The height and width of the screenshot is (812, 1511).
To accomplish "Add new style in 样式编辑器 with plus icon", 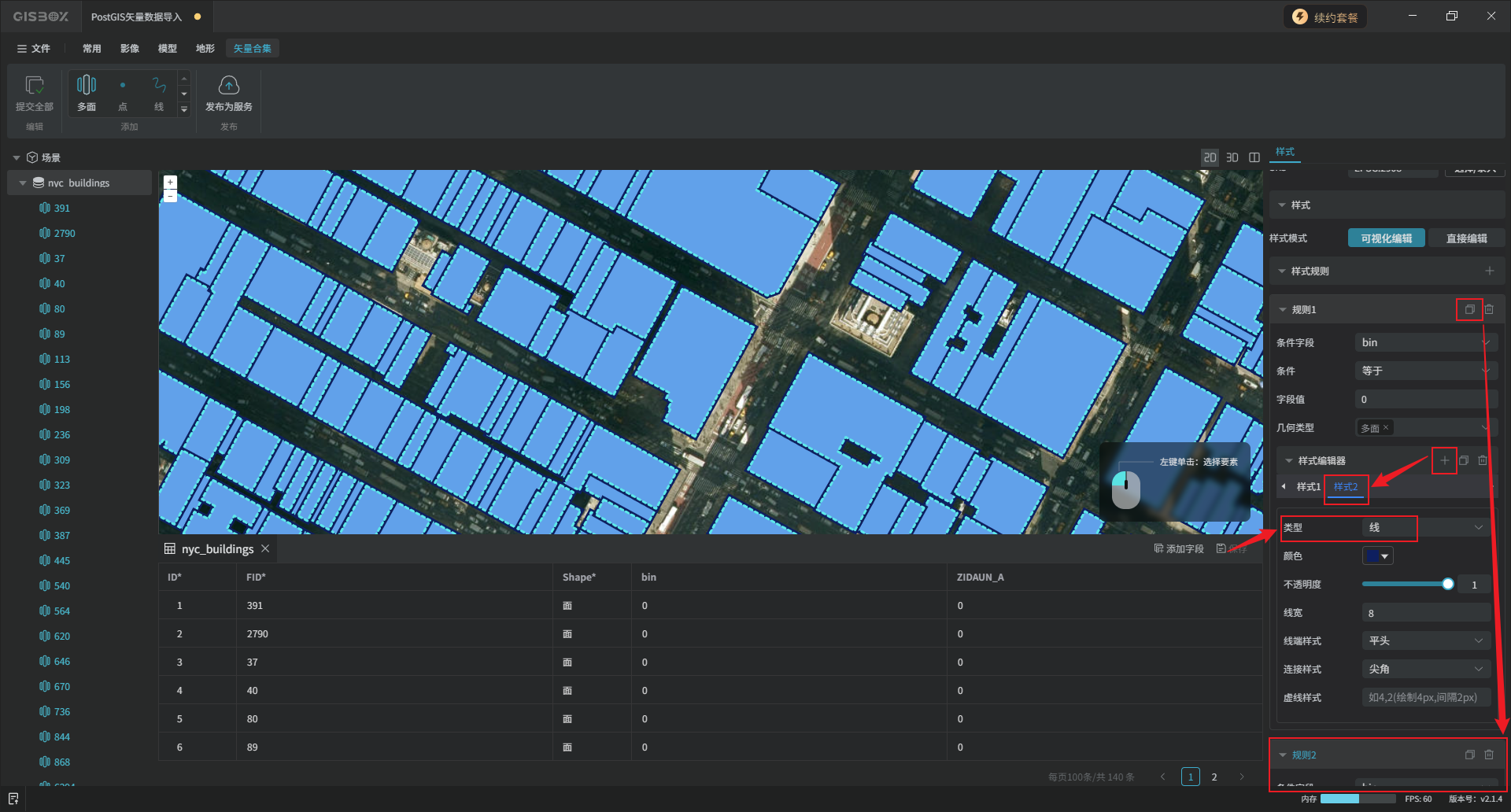I will pos(1444,460).
